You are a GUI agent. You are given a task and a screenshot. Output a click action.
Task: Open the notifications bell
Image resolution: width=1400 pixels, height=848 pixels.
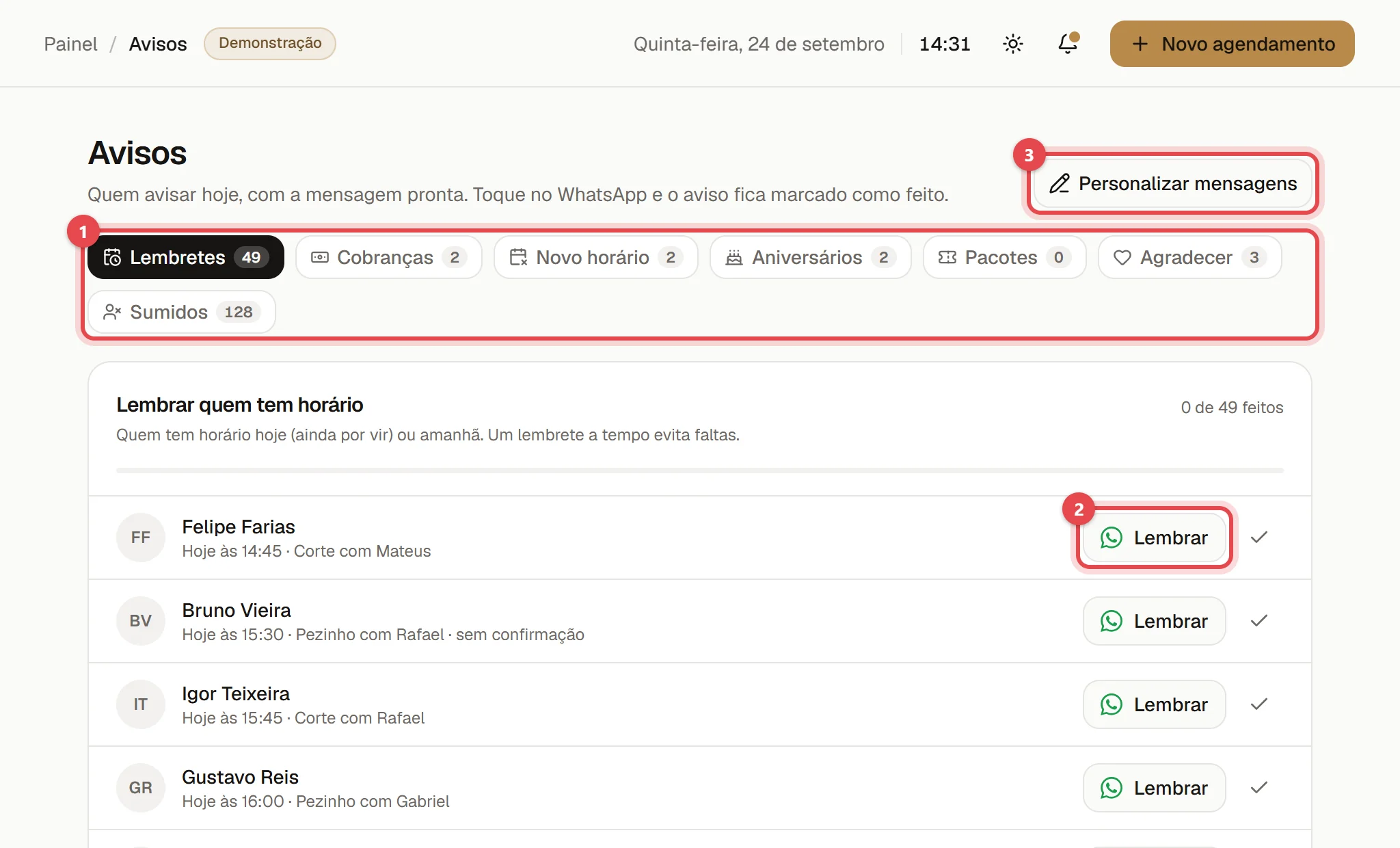tap(1068, 44)
